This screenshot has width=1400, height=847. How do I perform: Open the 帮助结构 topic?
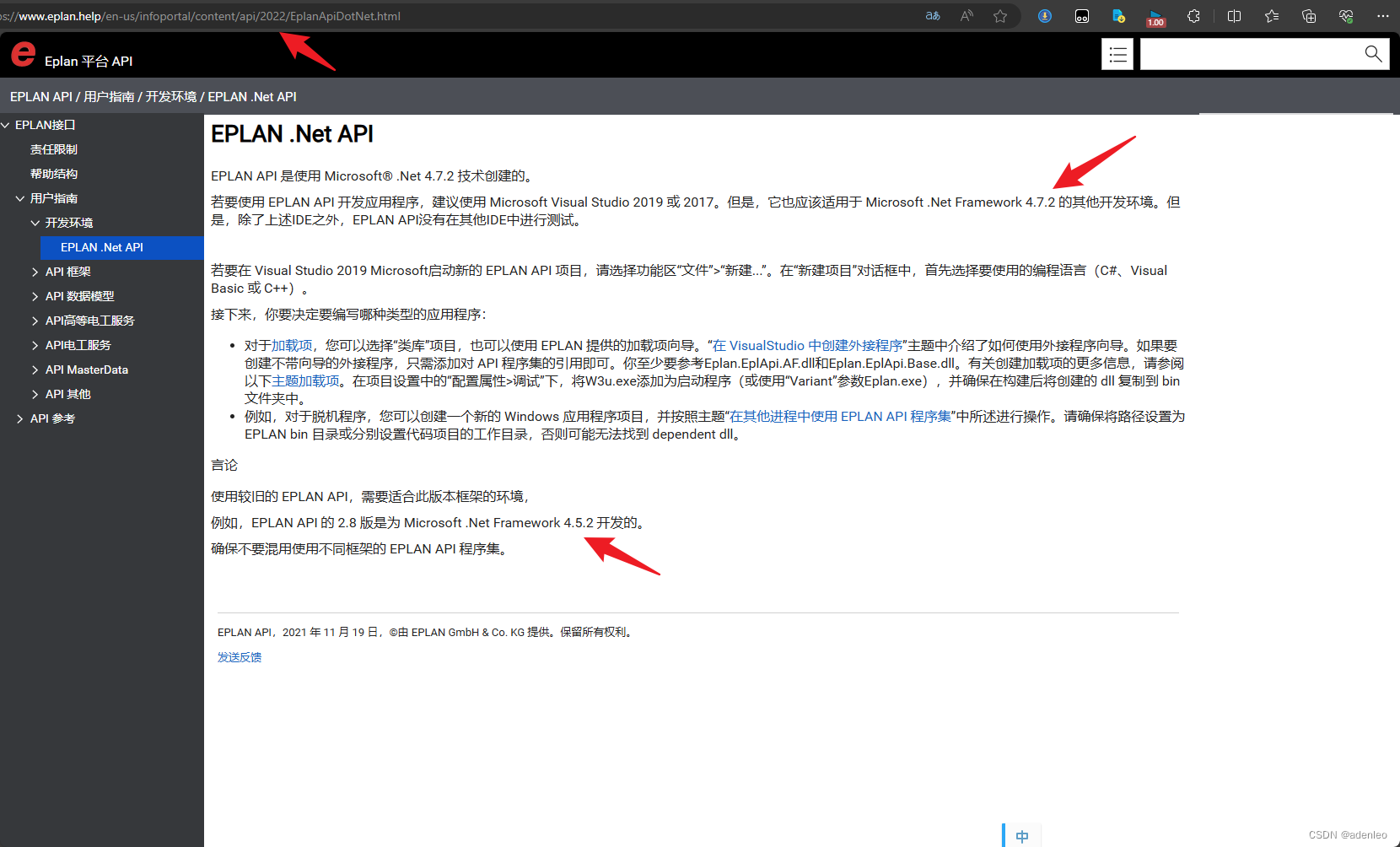pos(54,174)
